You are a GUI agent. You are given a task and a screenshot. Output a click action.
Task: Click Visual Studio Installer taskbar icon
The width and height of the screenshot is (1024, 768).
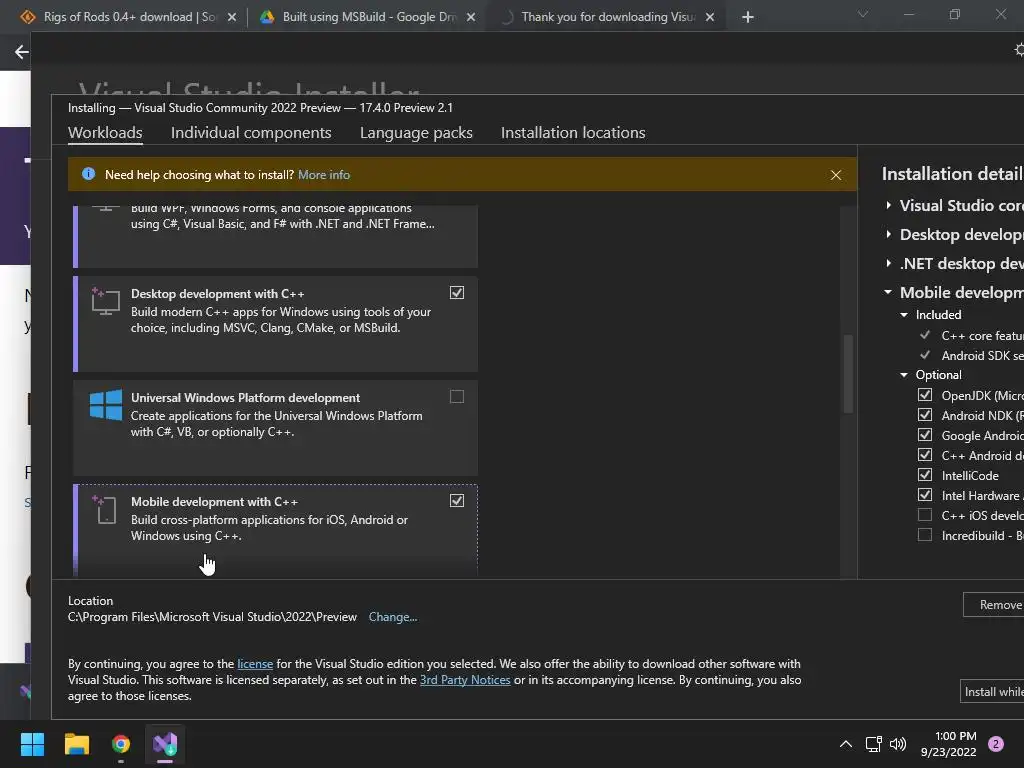tap(165, 744)
